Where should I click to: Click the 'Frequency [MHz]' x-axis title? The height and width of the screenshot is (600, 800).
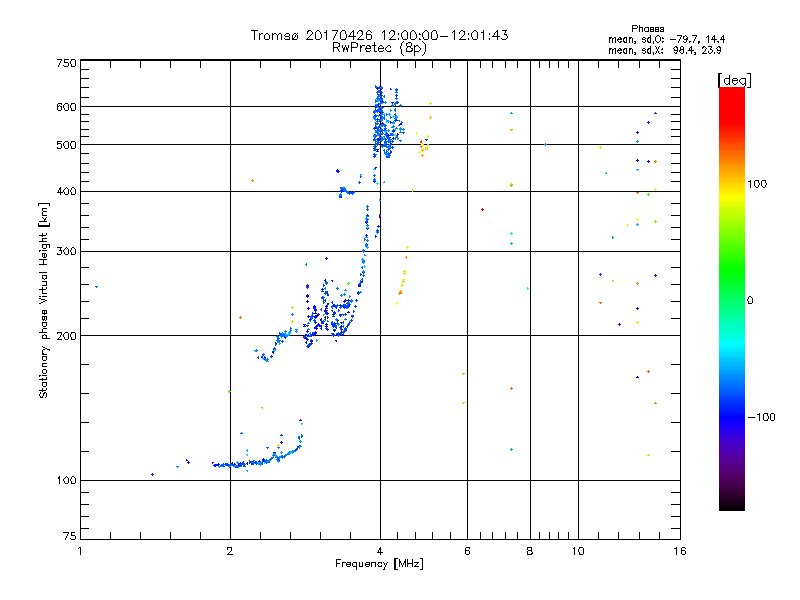pos(379,564)
